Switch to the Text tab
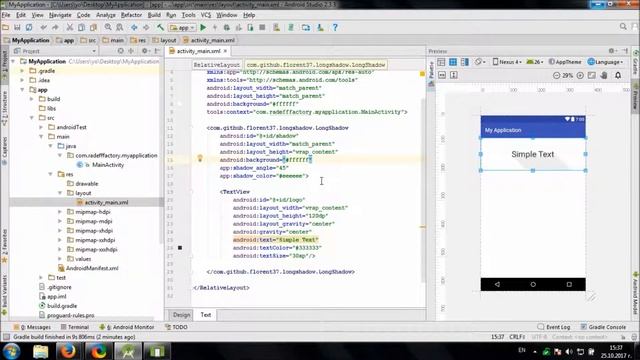 pyautogui.click(x=205, y=315)
